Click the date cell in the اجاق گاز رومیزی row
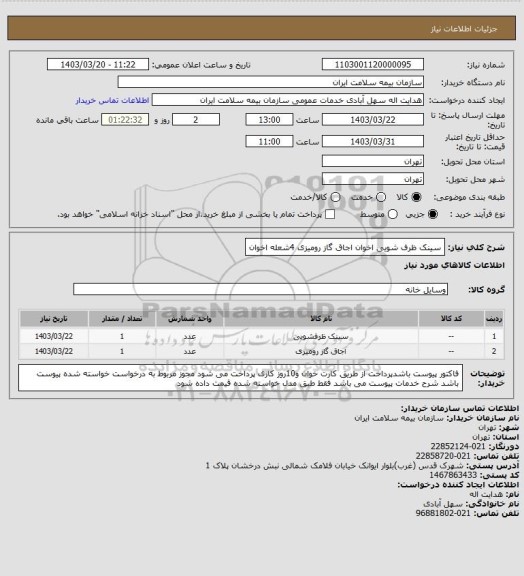This screenshot has width=524, height=576. pyautogui.click(x=54, y=351)
